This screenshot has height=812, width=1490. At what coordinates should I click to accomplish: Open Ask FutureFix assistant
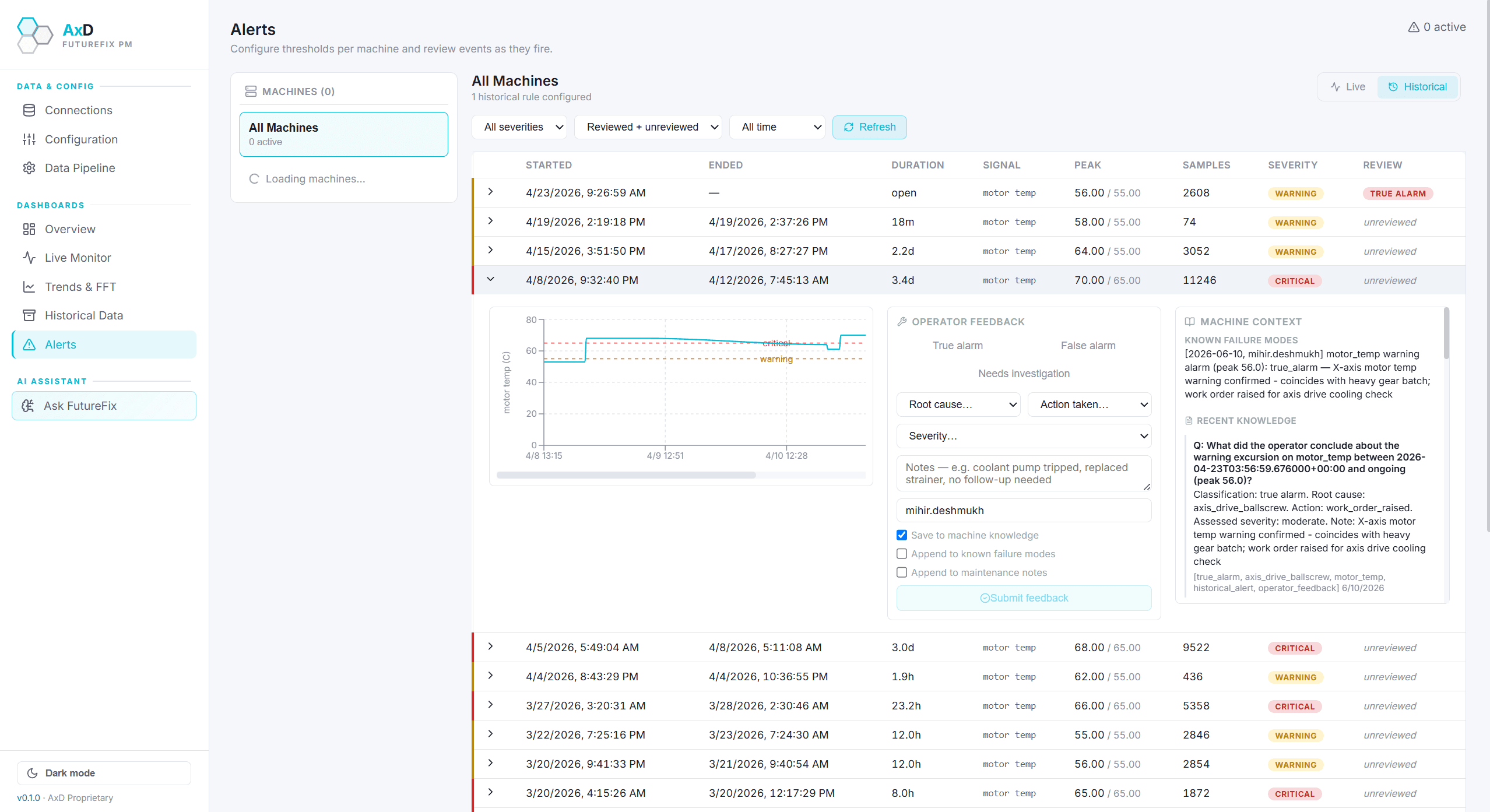tap(104, 406)
